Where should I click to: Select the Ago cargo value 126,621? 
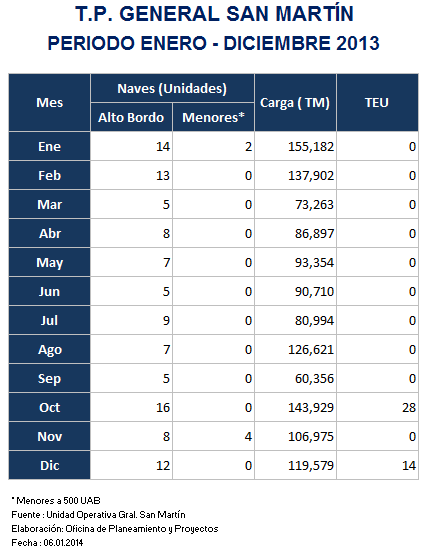click(x=311, y=350)
